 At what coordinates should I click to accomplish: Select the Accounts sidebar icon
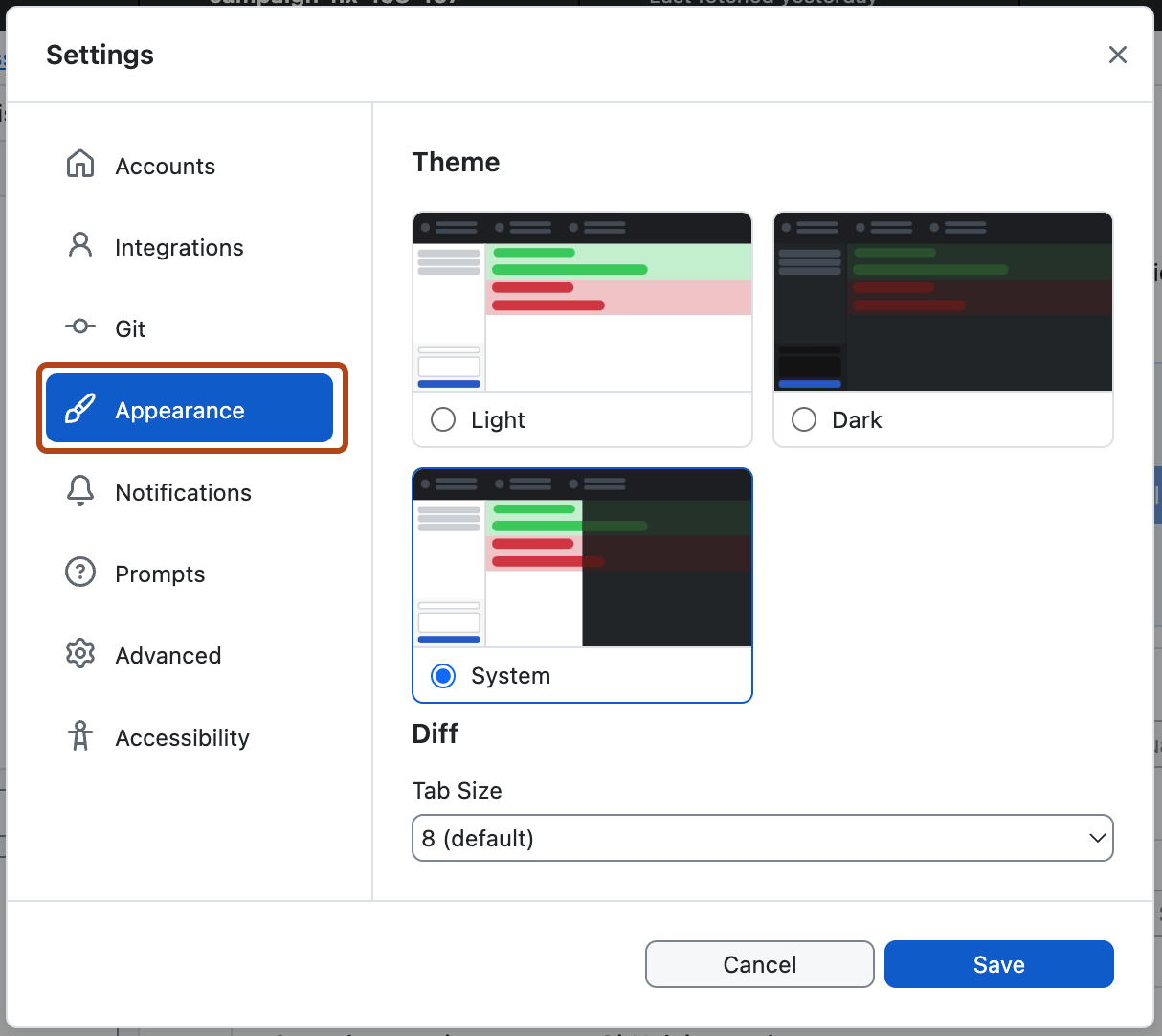click(x=80, y=165)
